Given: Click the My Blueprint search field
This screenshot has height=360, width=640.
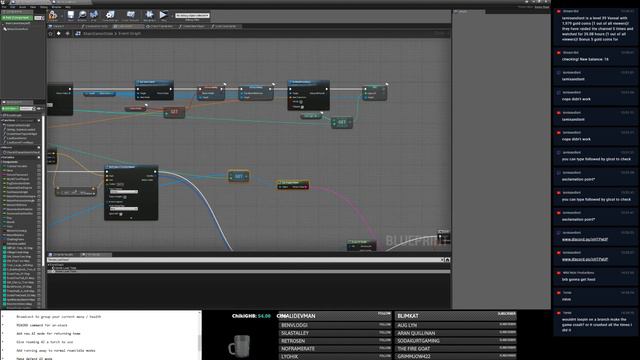Looking at the screenshot, I should (x=27, y=109).
